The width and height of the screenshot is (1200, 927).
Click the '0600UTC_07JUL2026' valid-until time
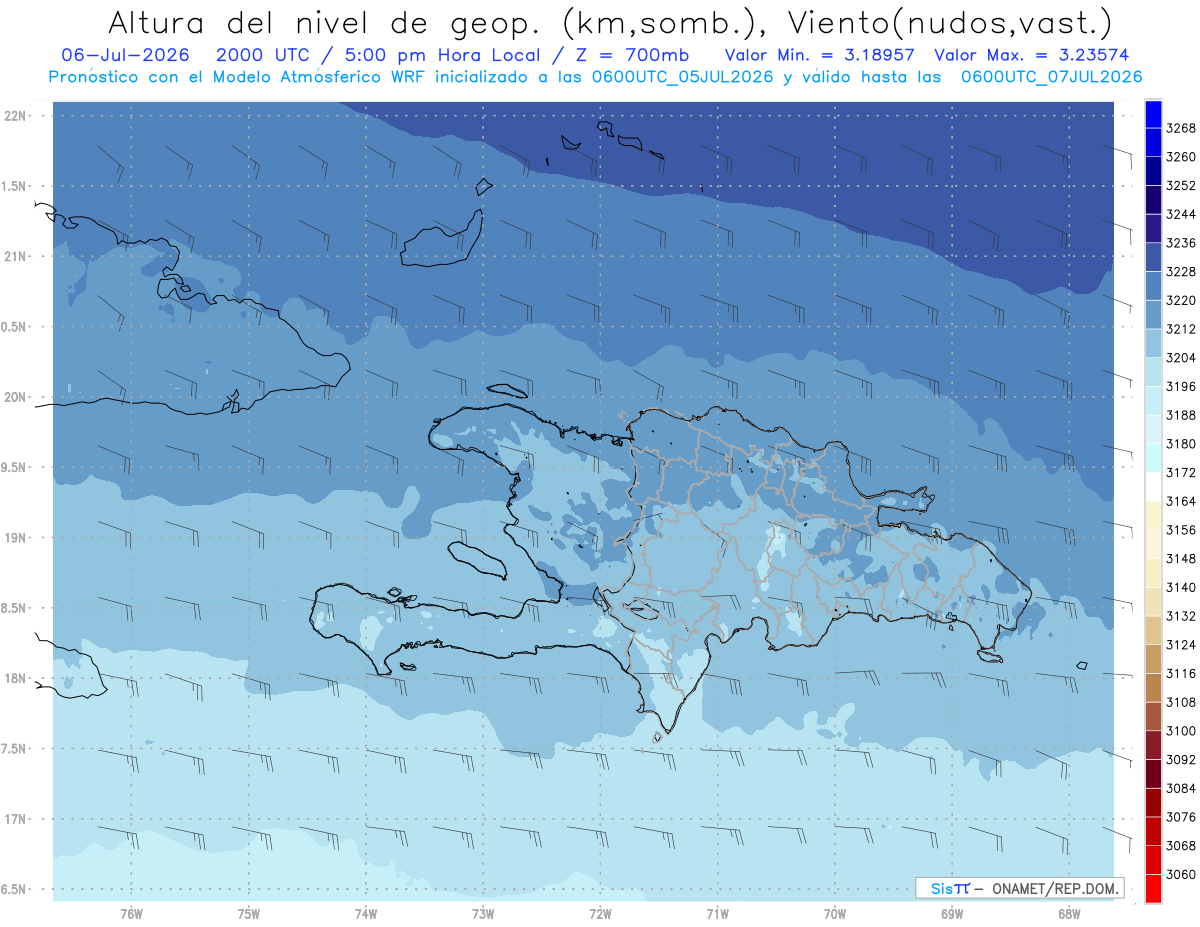click(x=1051, y=76)
